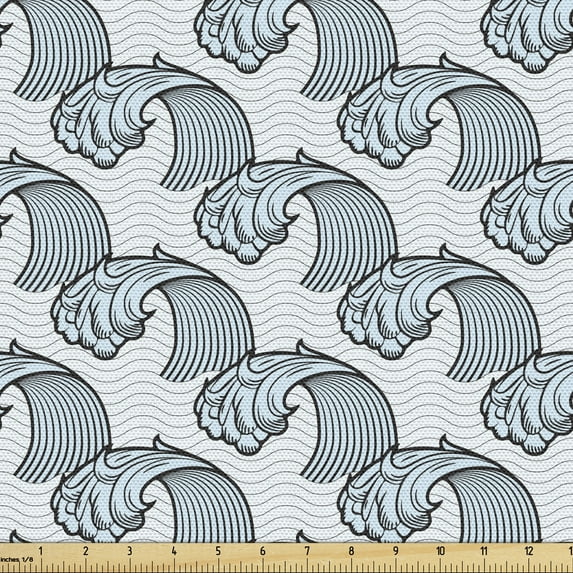Image resolution: width=573 pixels, height=573 pixels.
Task: Select the number 7 on the ruler
Action: coord(307,551)
